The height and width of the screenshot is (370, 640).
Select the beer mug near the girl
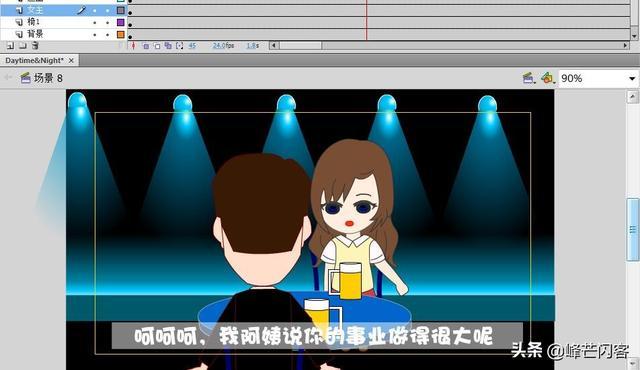click(346, 280)
